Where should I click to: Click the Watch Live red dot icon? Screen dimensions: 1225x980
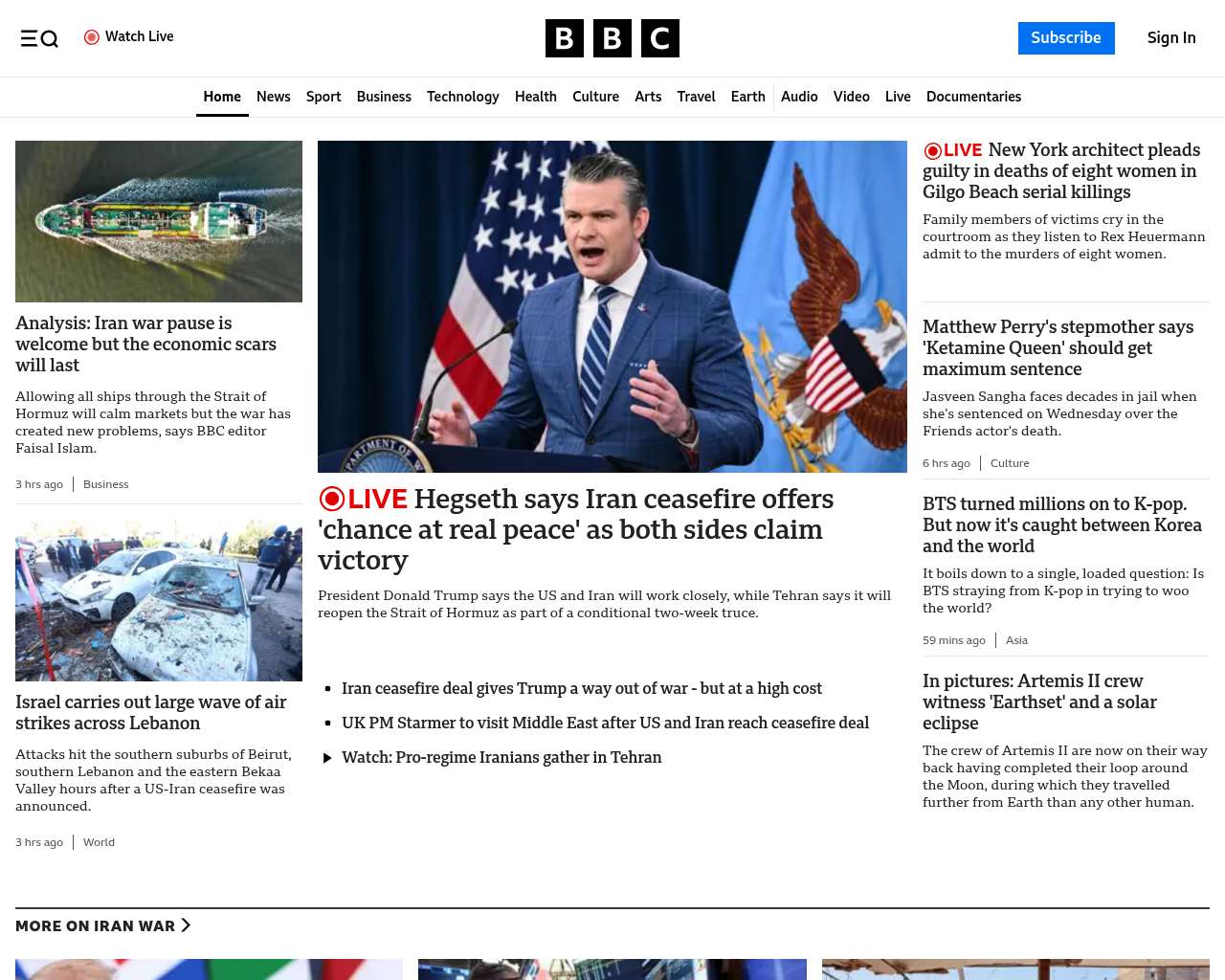[x=92, y=37]
